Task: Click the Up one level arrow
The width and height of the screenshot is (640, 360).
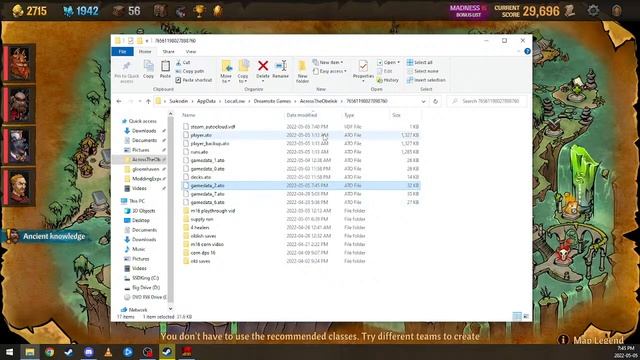Action: (x=149, y=101)
